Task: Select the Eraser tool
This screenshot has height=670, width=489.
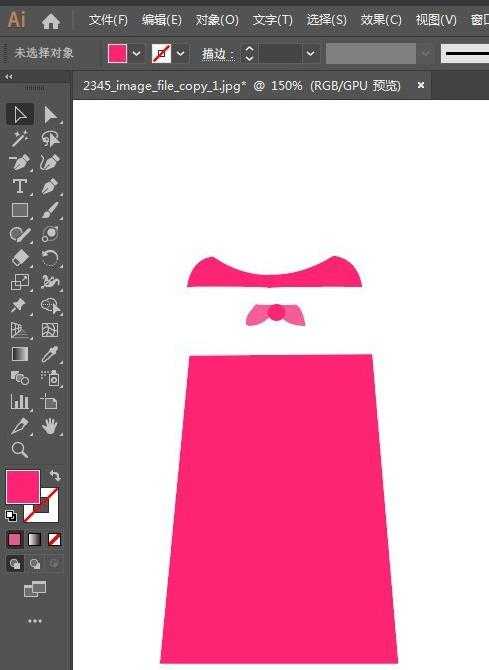Action: tap(20, 258)
